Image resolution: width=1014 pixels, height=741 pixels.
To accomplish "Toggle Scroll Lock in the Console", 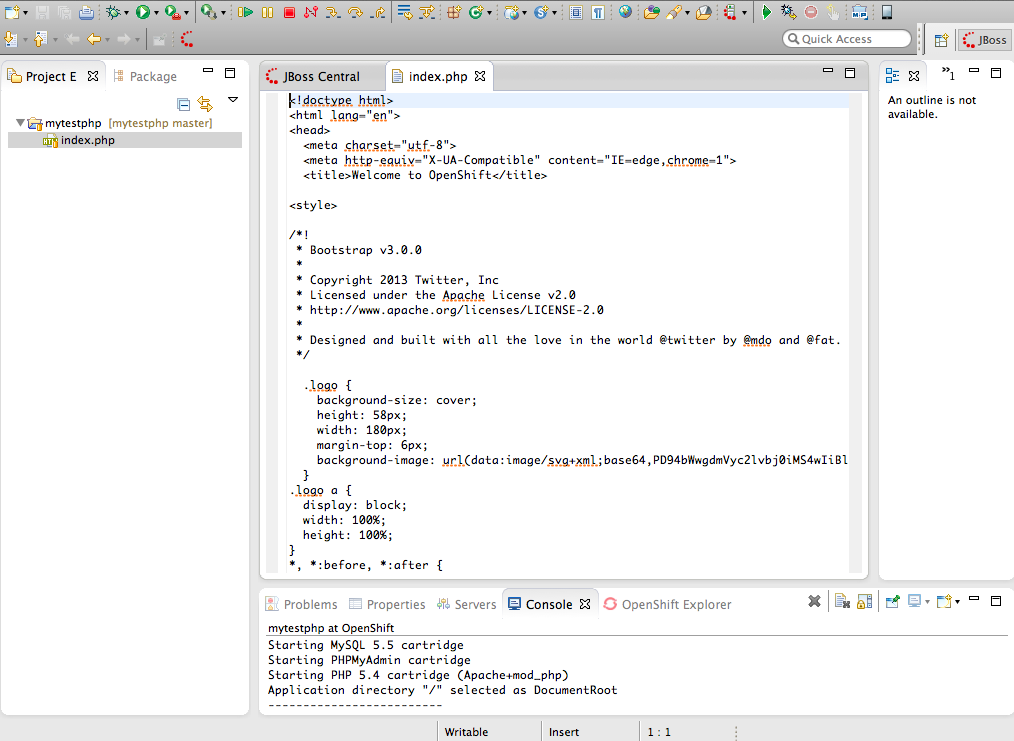I will point(865,602).
